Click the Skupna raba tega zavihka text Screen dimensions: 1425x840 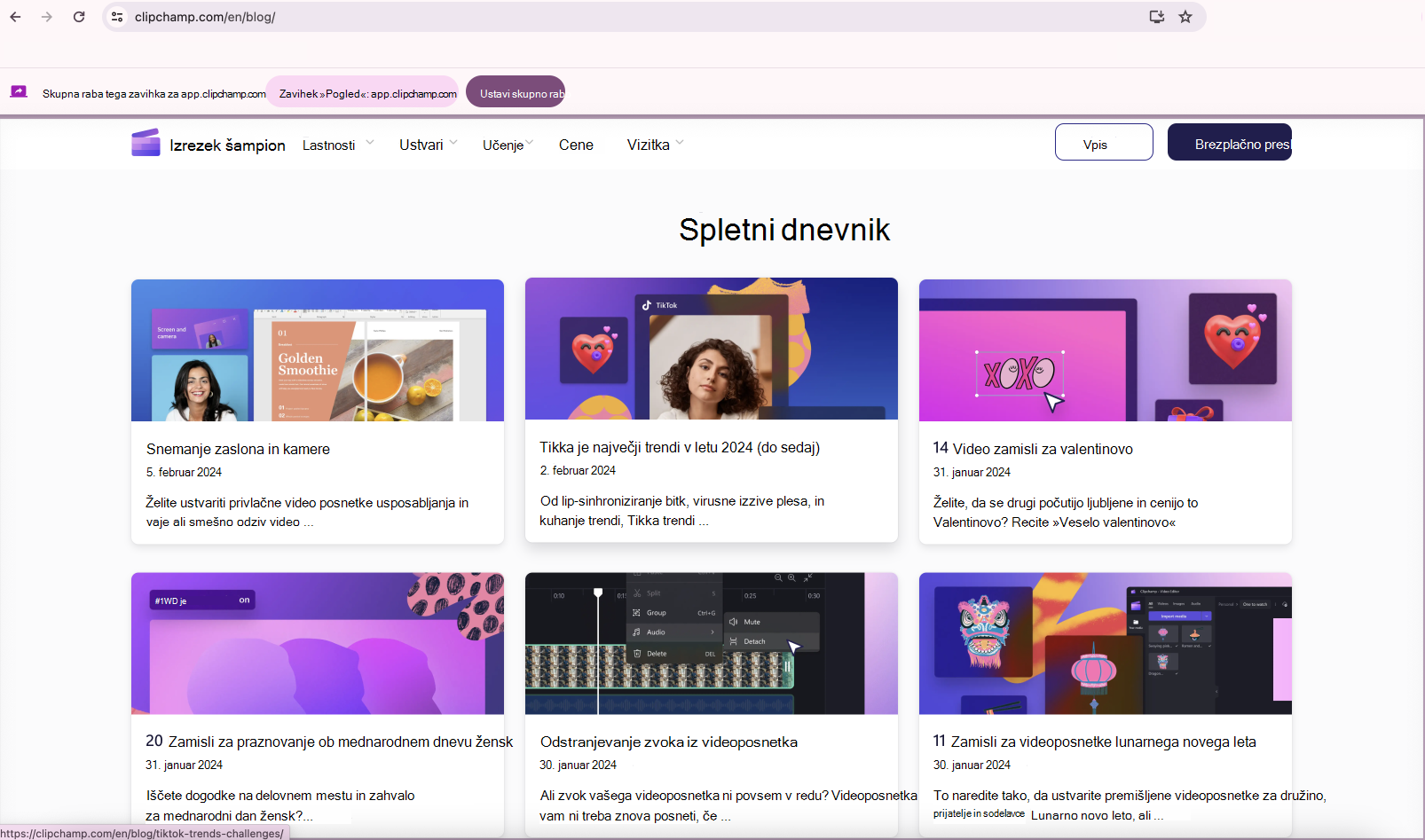click(154, 94)
